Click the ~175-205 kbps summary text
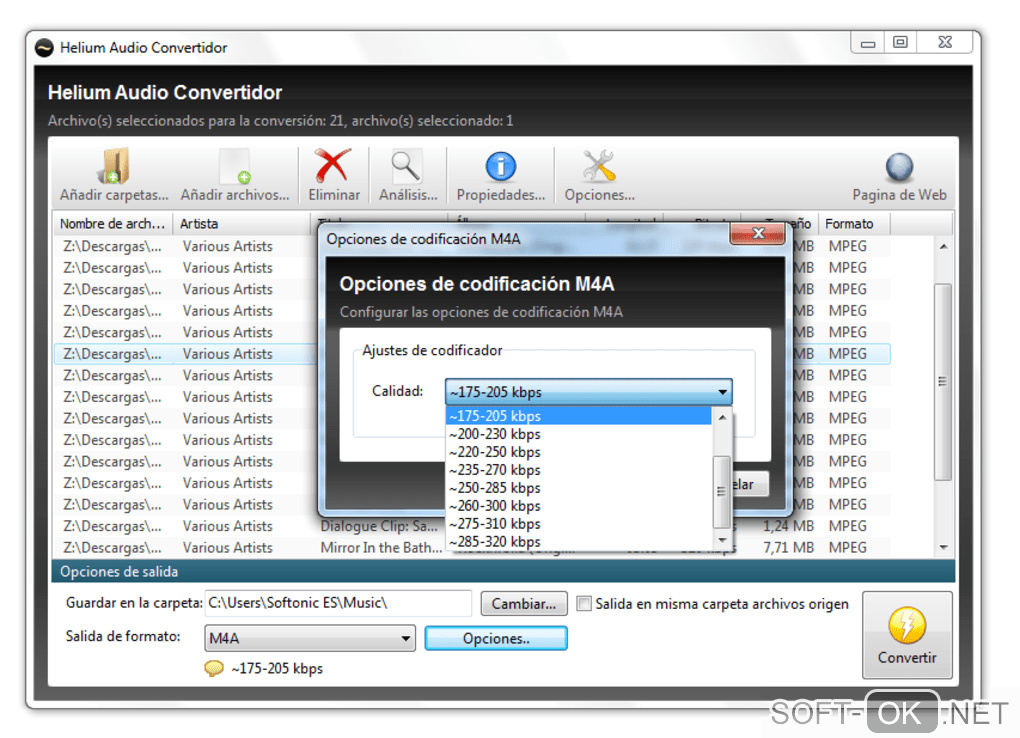Image resolution: width=1020 pixels, height=738 pixels. [277, 668]
